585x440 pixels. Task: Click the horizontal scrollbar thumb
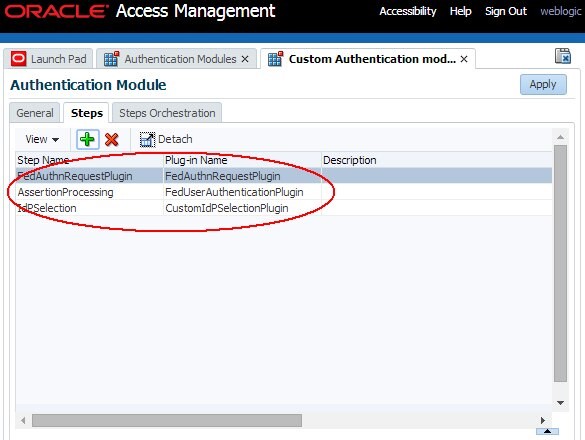(x=167, y=420)
